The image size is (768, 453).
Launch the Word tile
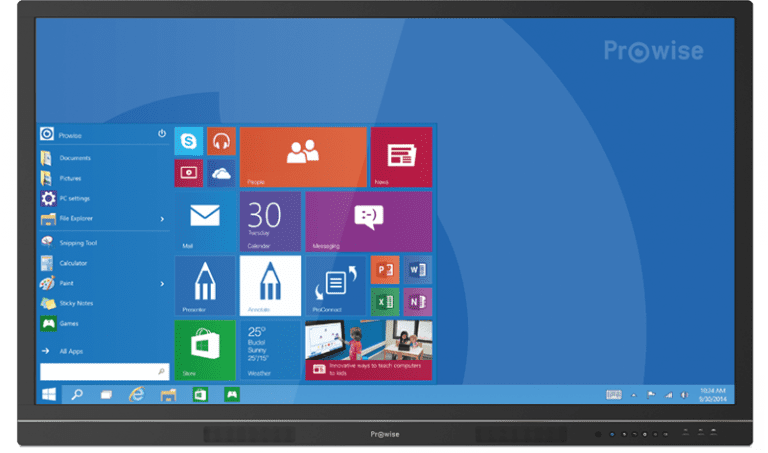(x=417, y=269)
